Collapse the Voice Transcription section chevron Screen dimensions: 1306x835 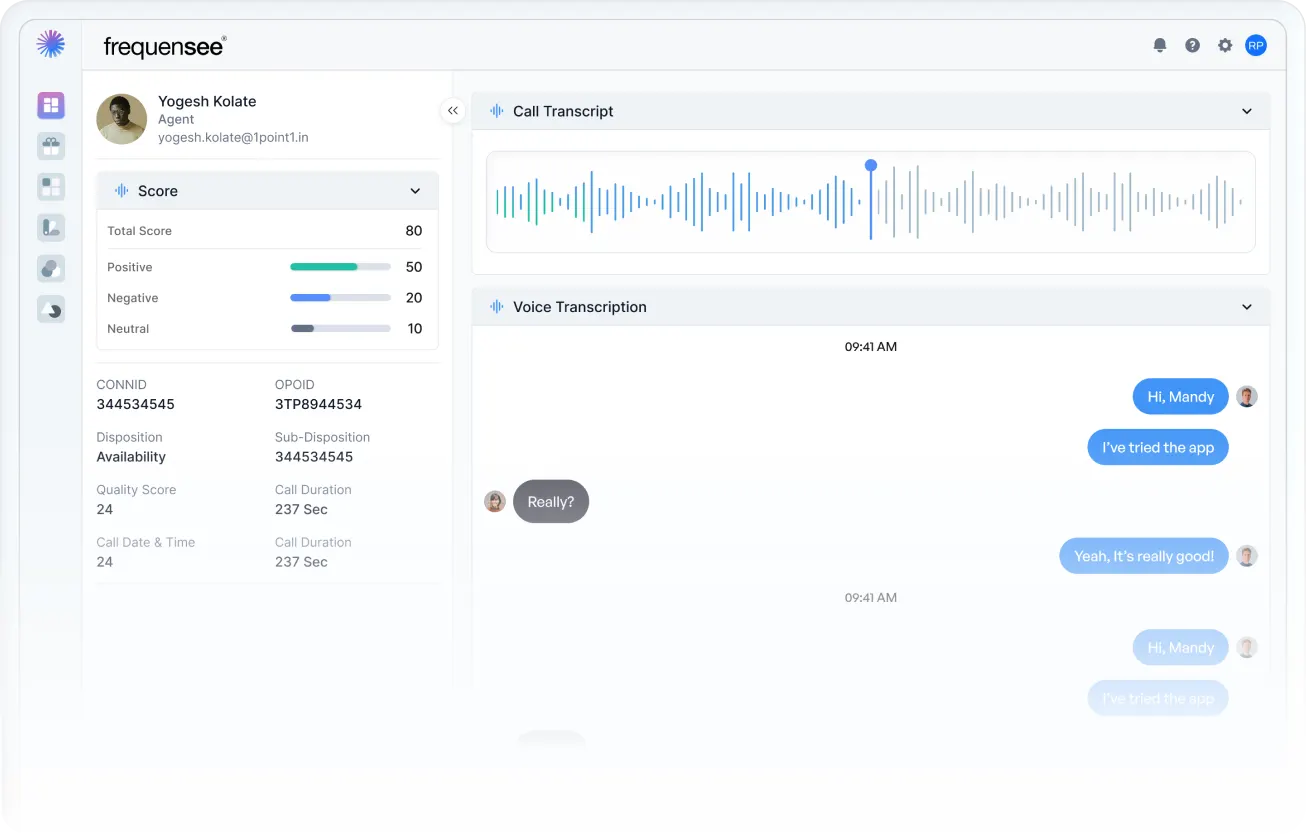point(1247,307)
